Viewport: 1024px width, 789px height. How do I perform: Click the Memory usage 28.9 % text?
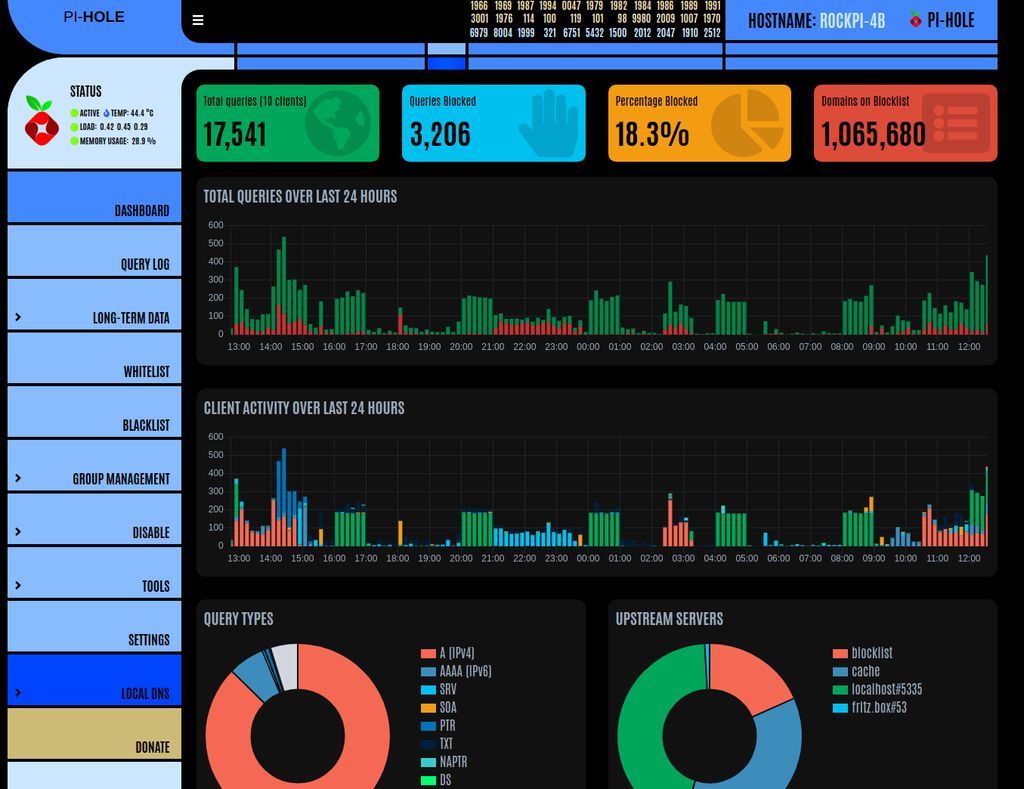pyautogui.click(x=118, y=141)
